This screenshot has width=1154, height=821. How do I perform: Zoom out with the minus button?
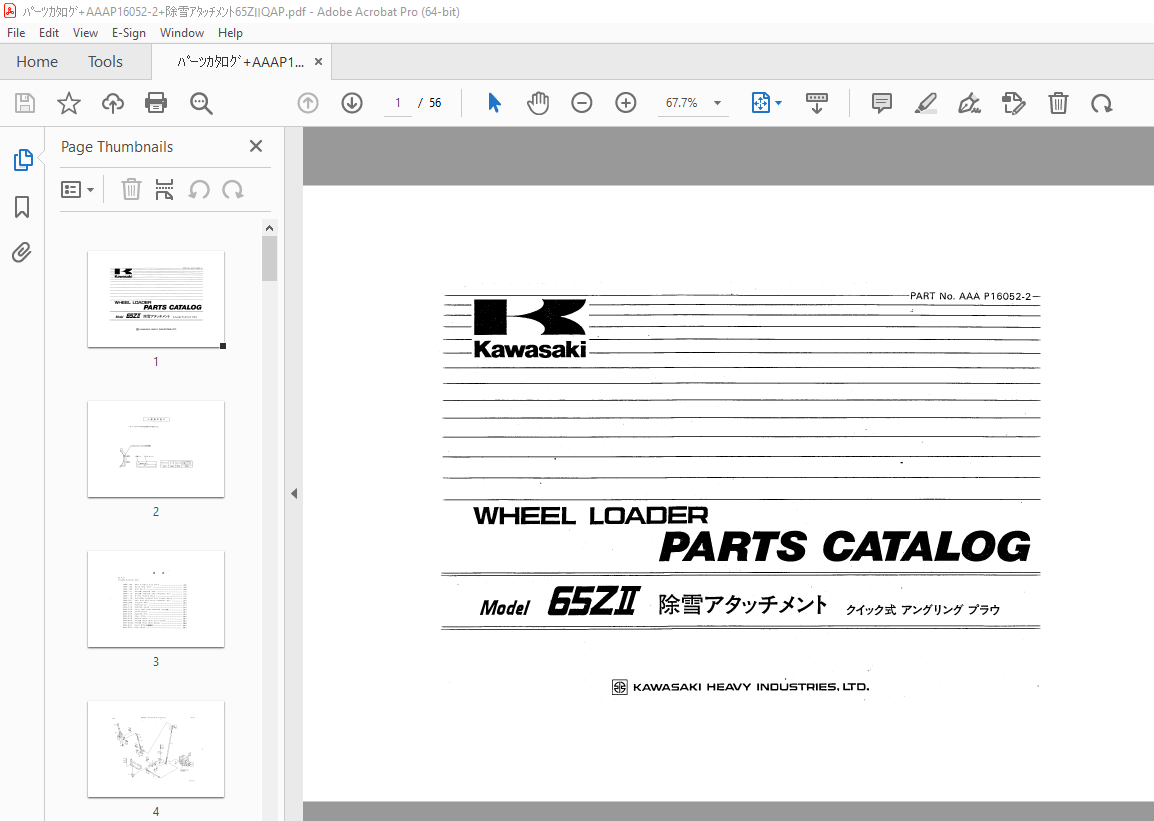(581, 103)
